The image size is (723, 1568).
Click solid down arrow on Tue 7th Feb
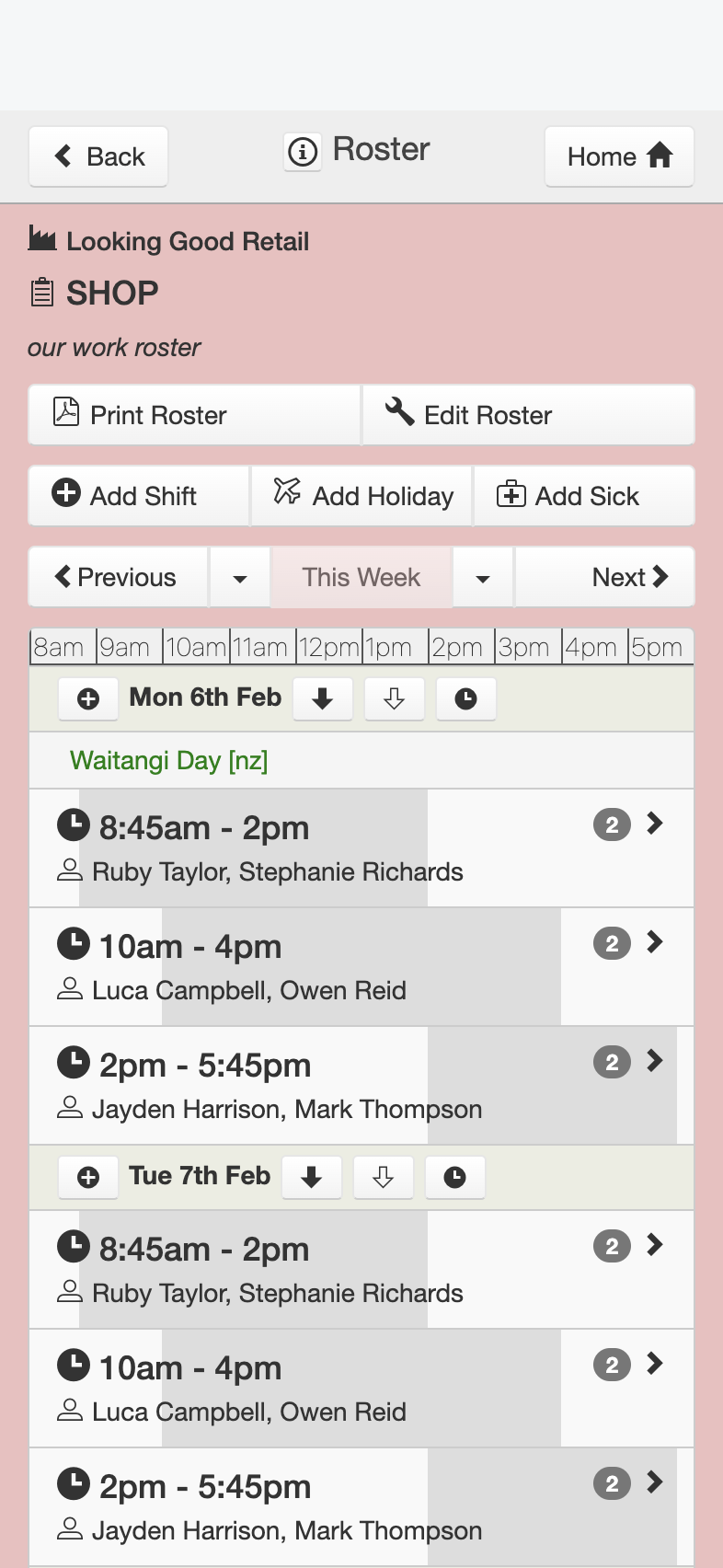point(312,1178)
